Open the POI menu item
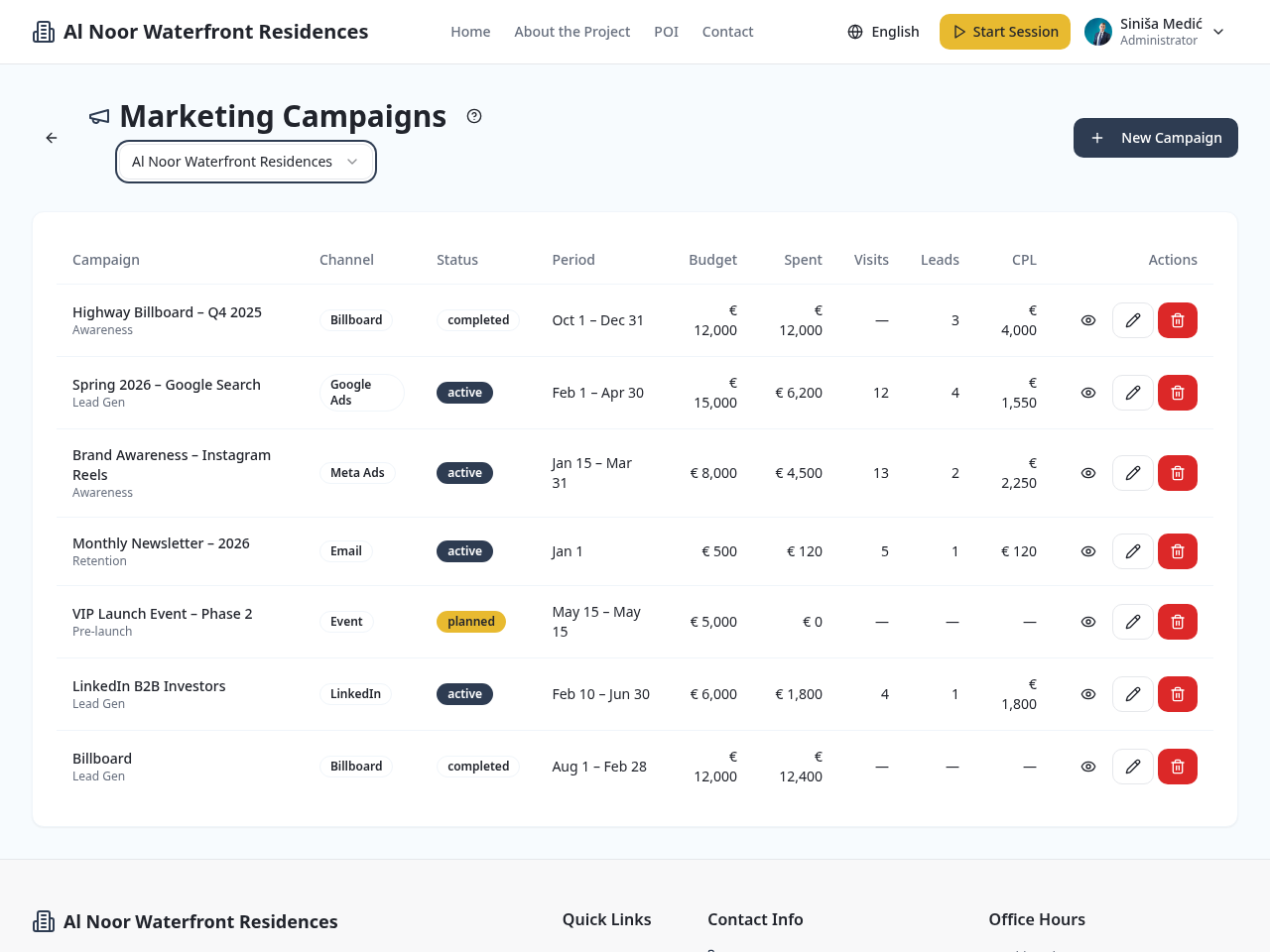The image size is (1270, 952). [667, 32]
